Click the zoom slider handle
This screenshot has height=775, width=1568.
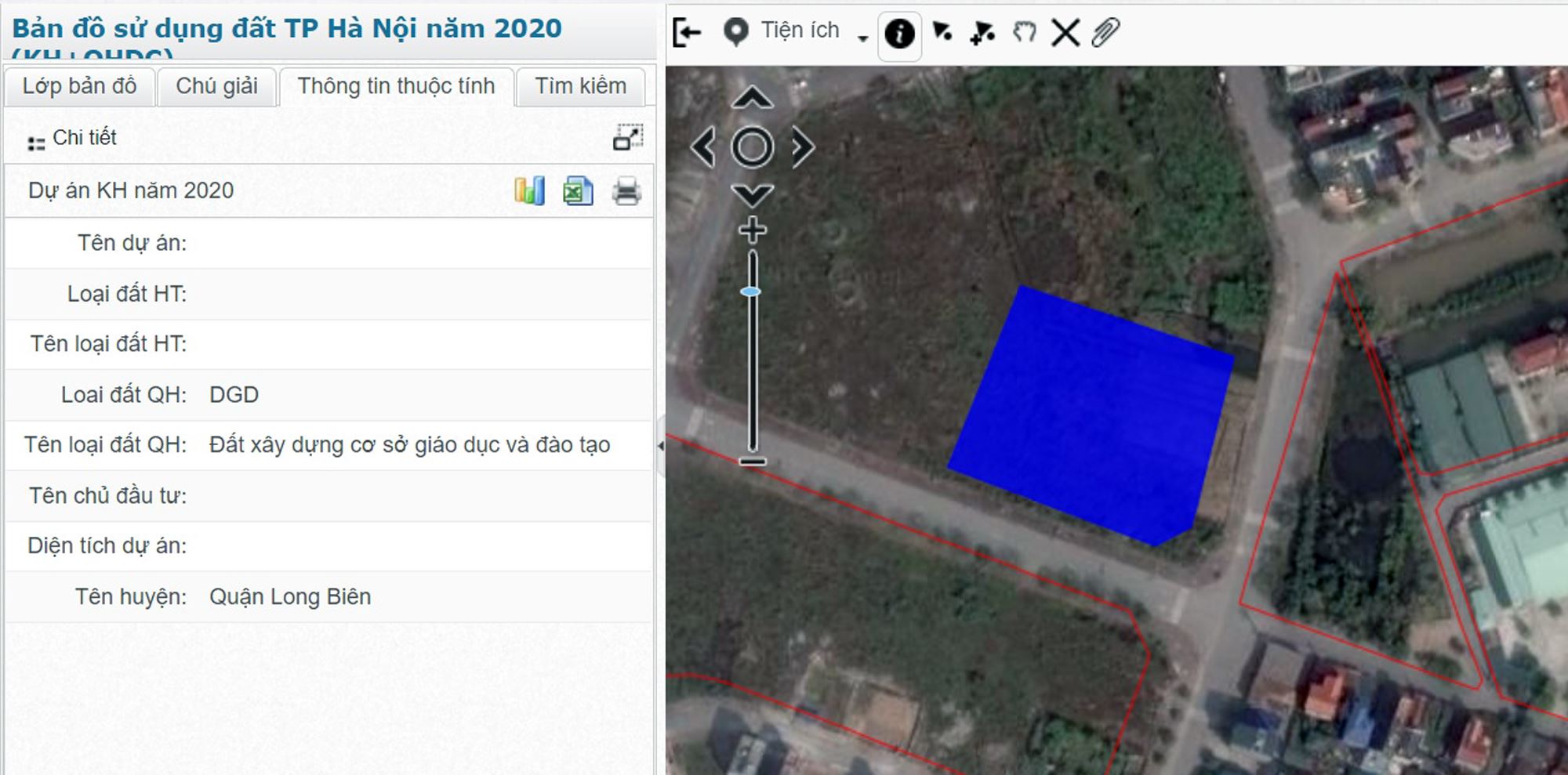[x=751, y=292]
